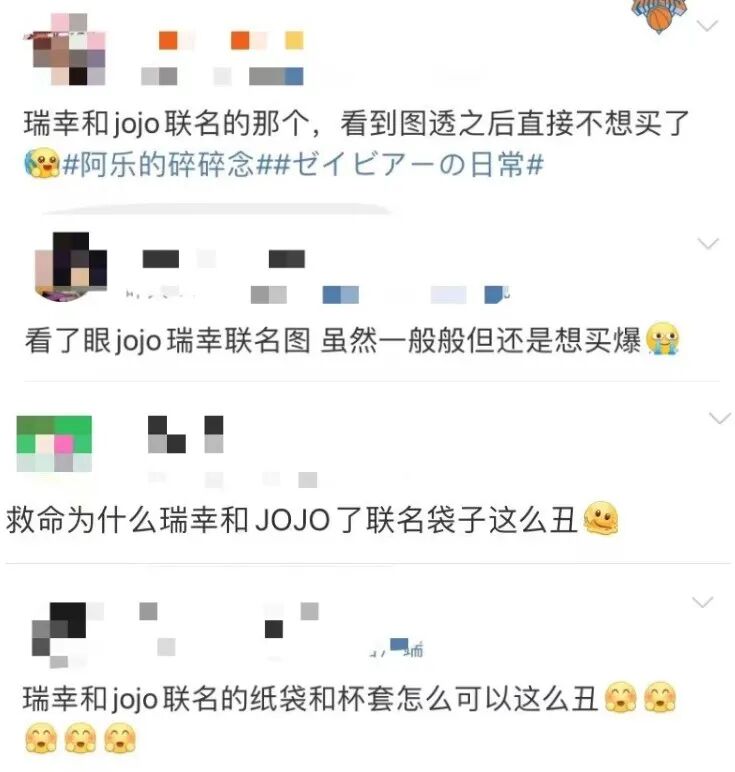This screenshot has height=772, width=735.
Task: Open post 看了眼jojo瑞幸联名图
Action: tap(333, 340)
